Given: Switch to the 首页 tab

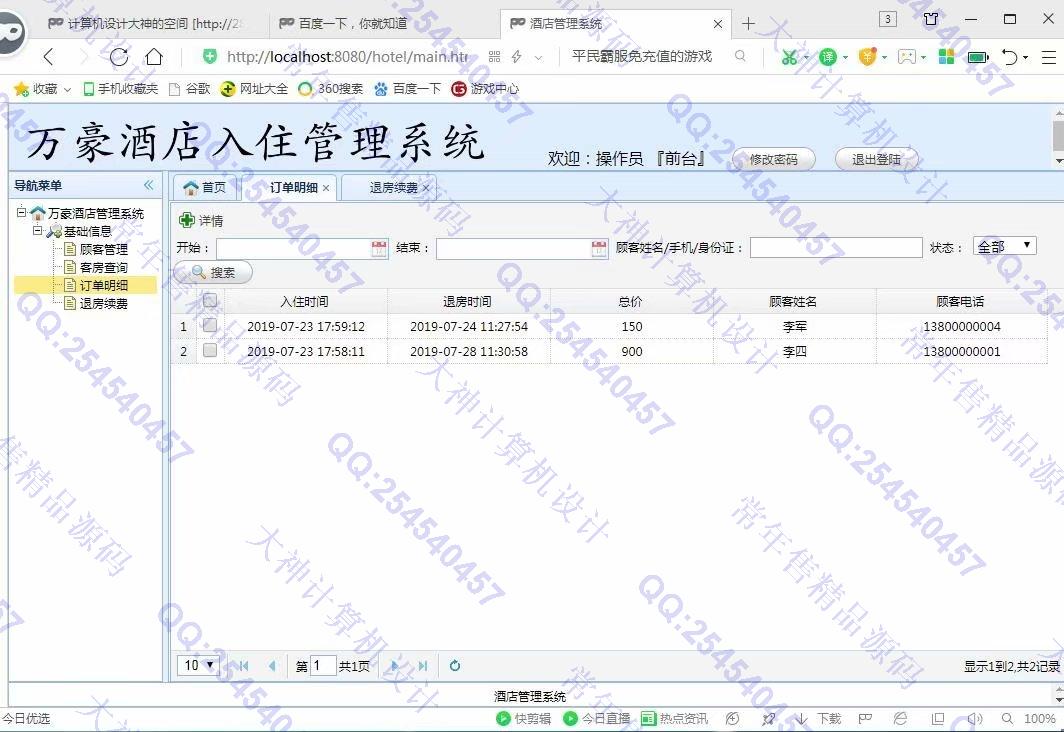Looking at the screenshot, I should point(205,187).
